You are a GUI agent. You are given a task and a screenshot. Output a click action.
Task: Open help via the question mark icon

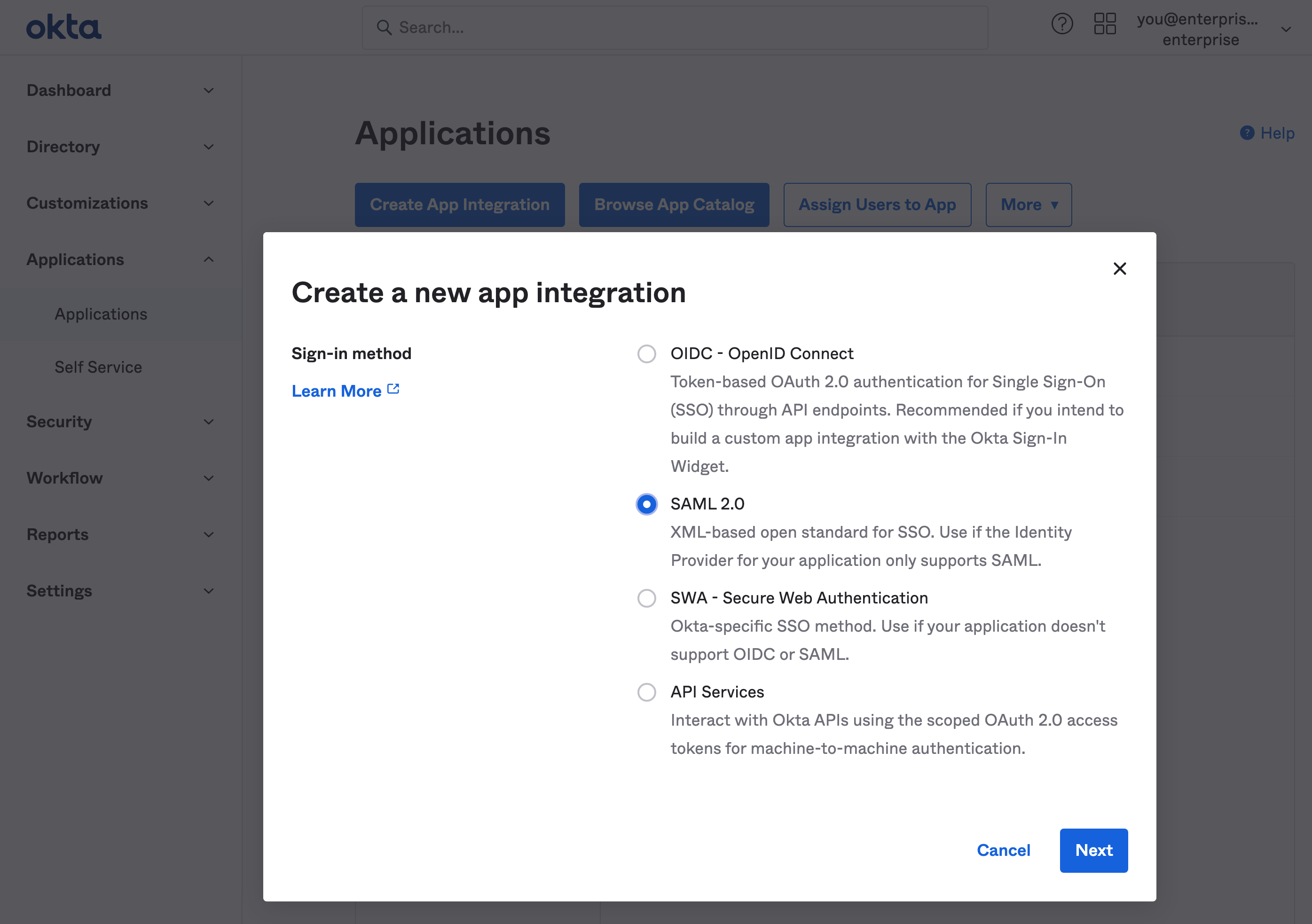(x=1062, y=24)
